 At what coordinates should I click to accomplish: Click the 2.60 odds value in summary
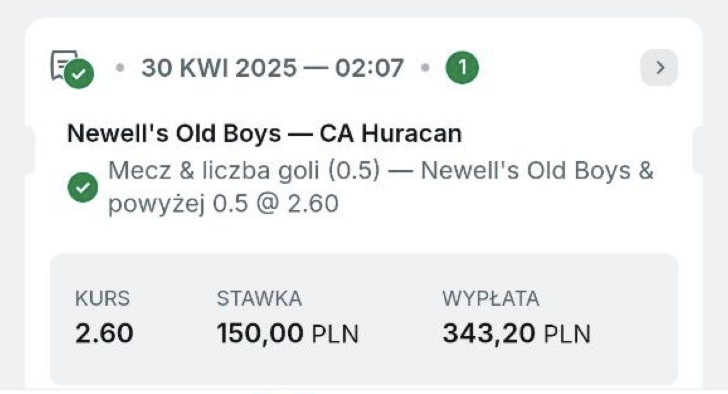104,333
